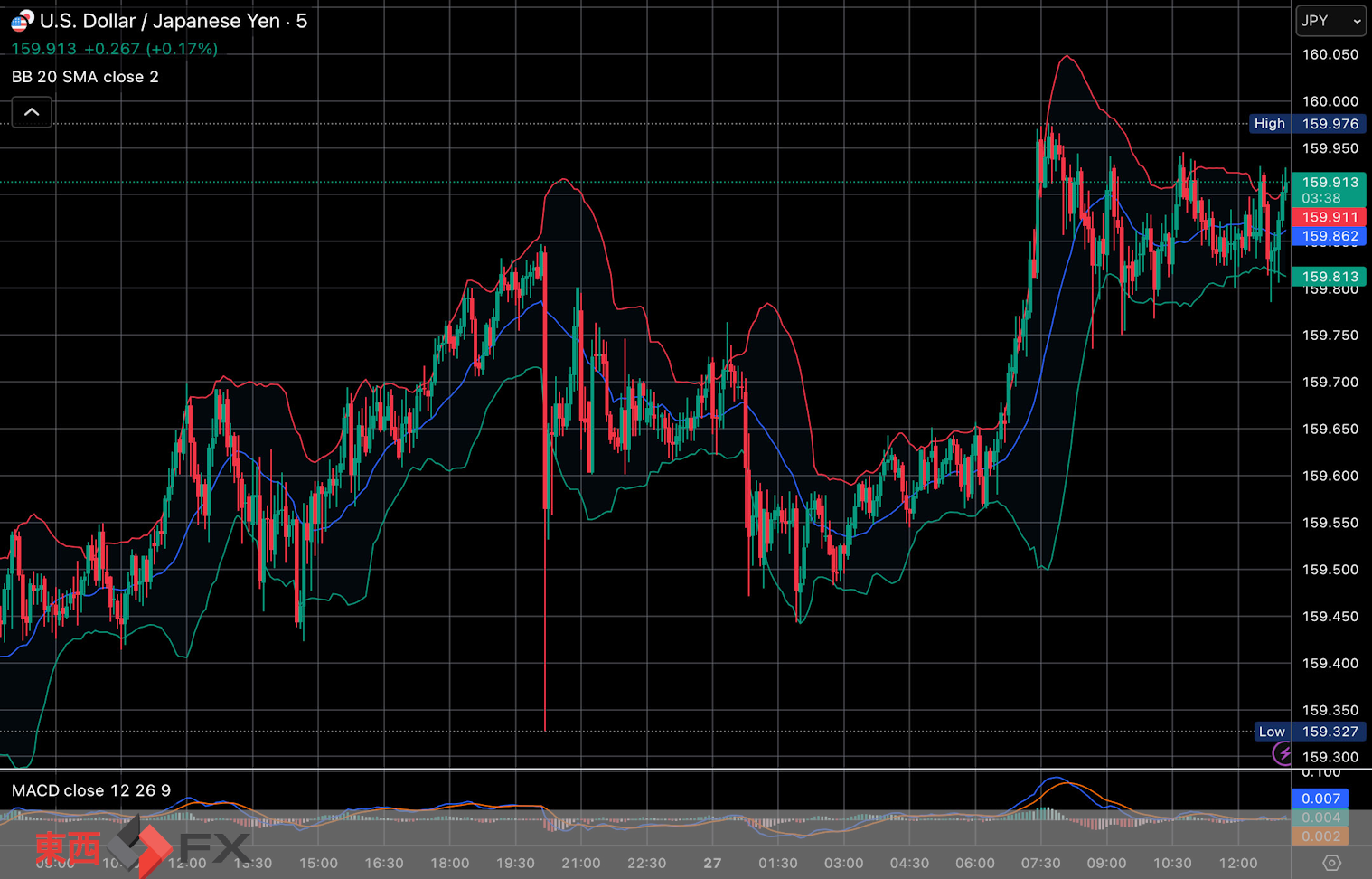Open chart settings hexagon gear icon
This screenshot has width=1372, height=879.
pyautogui.click(x=1330, y=863)
